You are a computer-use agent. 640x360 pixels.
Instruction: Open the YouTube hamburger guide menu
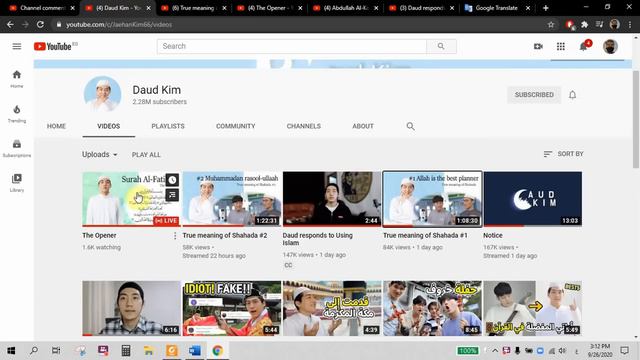(x=17, y=46)
